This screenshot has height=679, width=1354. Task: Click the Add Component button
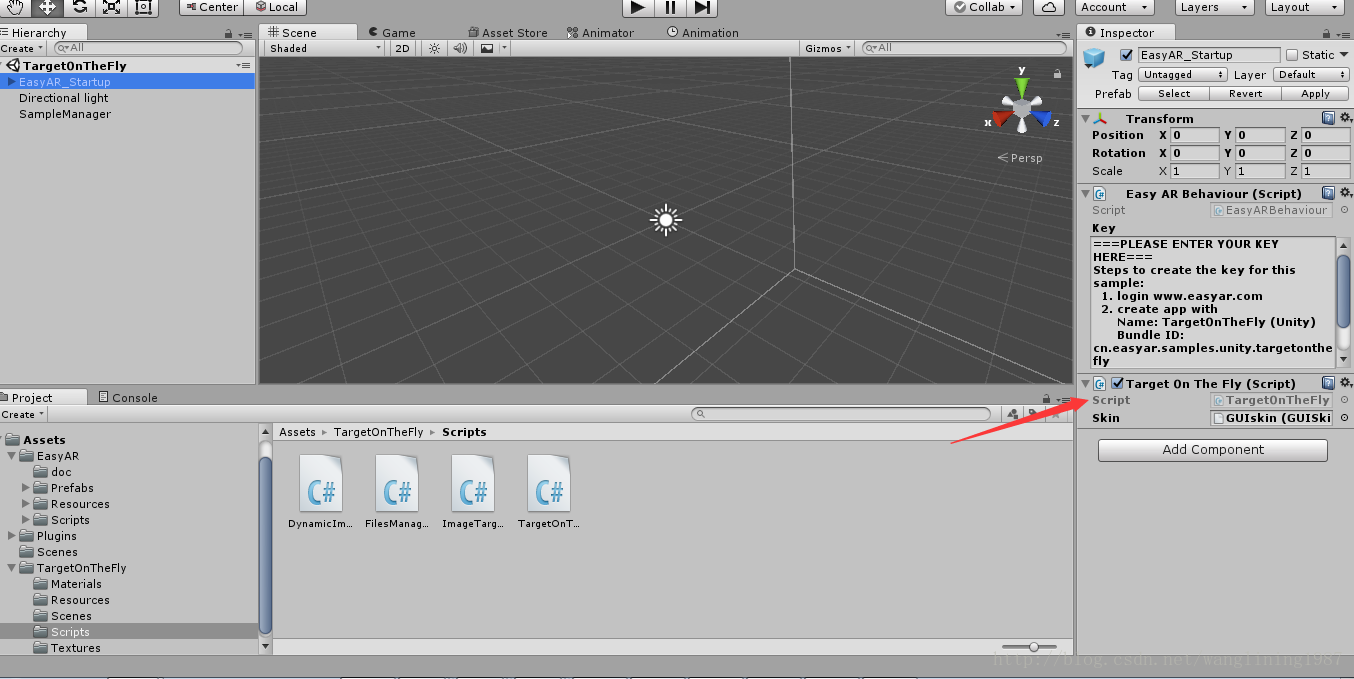pos(1213,450)
